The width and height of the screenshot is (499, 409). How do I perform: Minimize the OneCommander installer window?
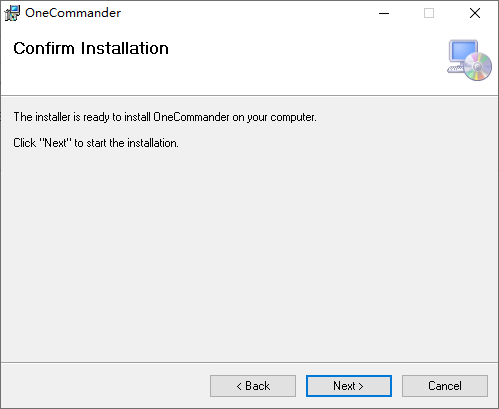[x=384, y=13]
